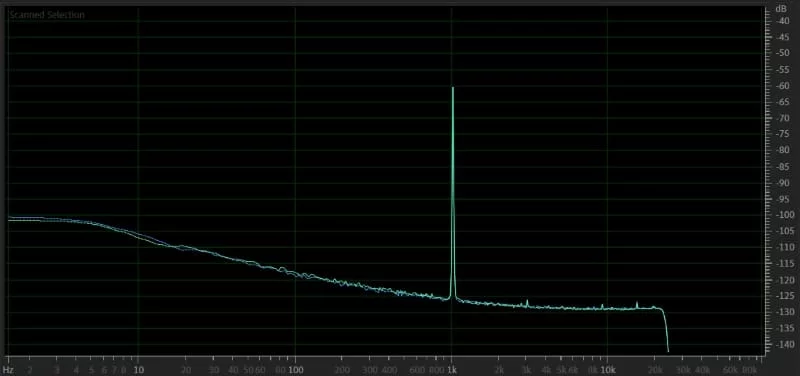Select the 30k frequency label

[x=683, y=369]
